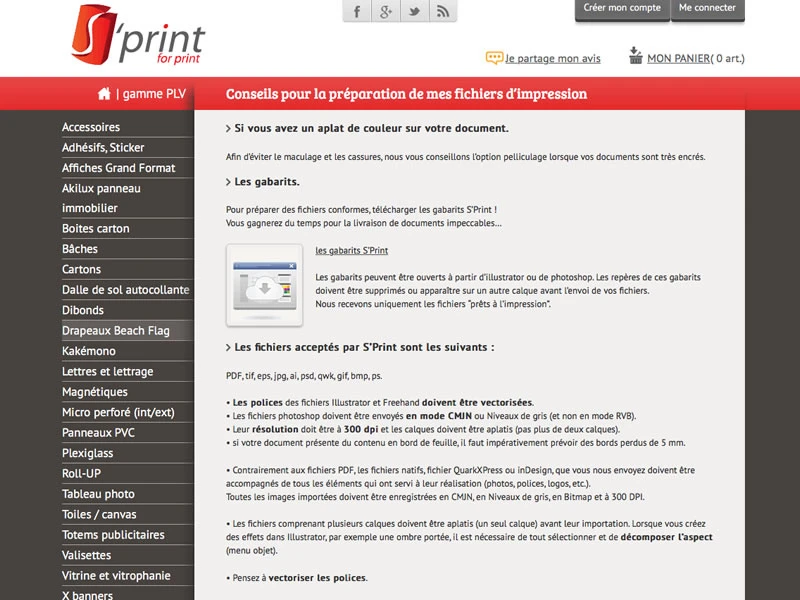Open MON PANIER link
This screenshot has height=600, width=800.
pos(679,58)
